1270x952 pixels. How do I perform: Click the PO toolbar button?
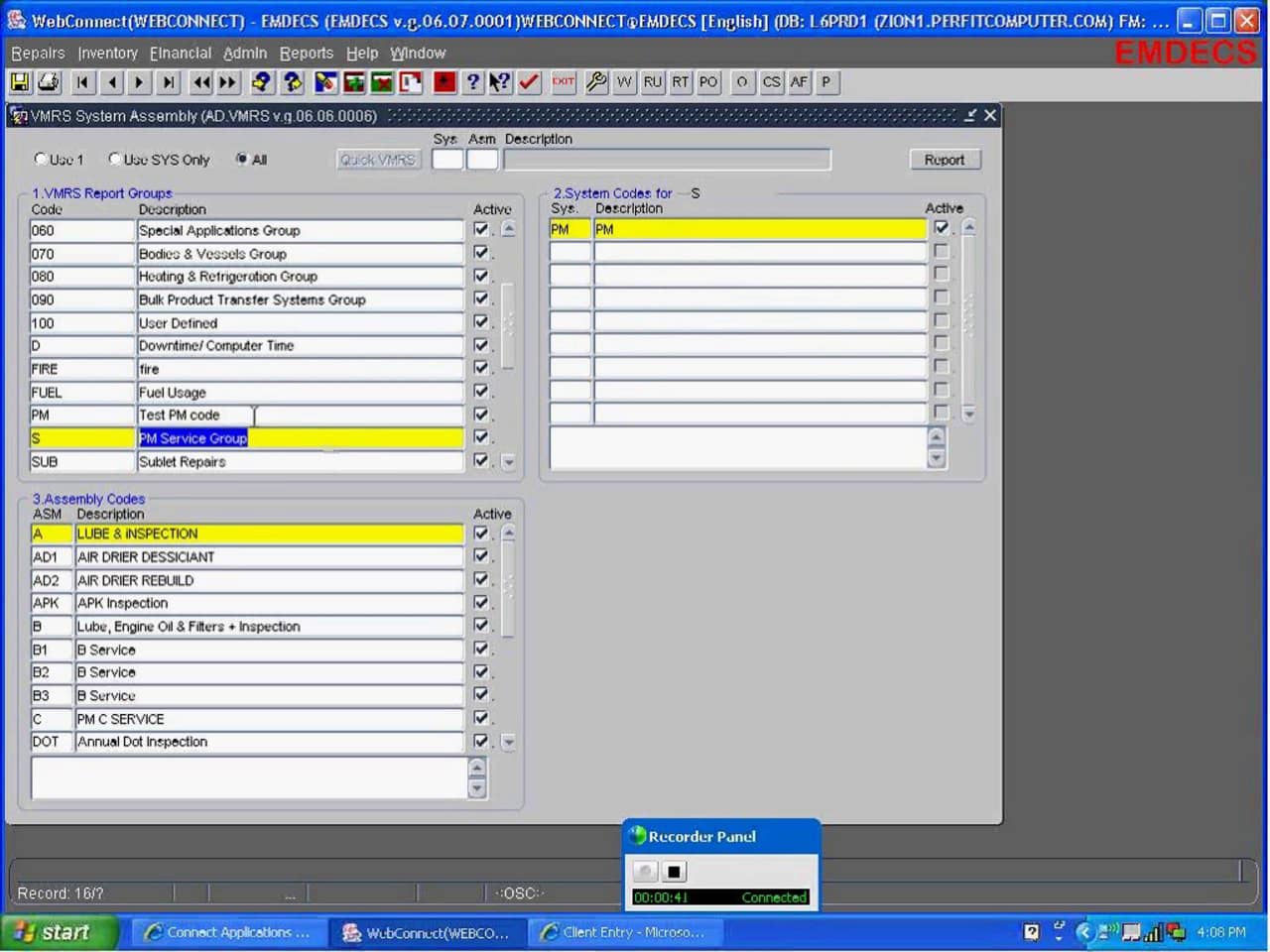coord(708,82)
